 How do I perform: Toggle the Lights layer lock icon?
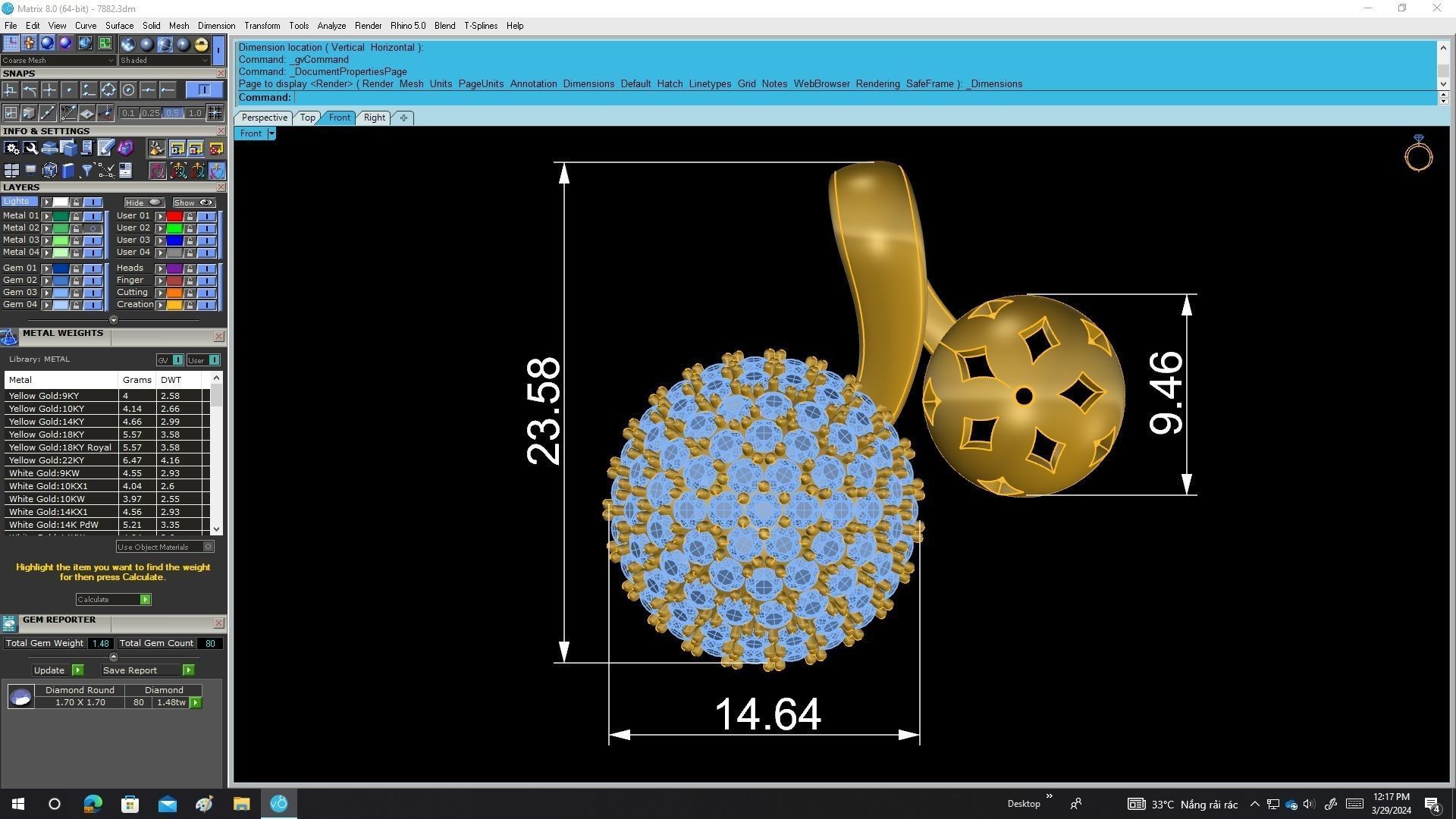point(76,202)
